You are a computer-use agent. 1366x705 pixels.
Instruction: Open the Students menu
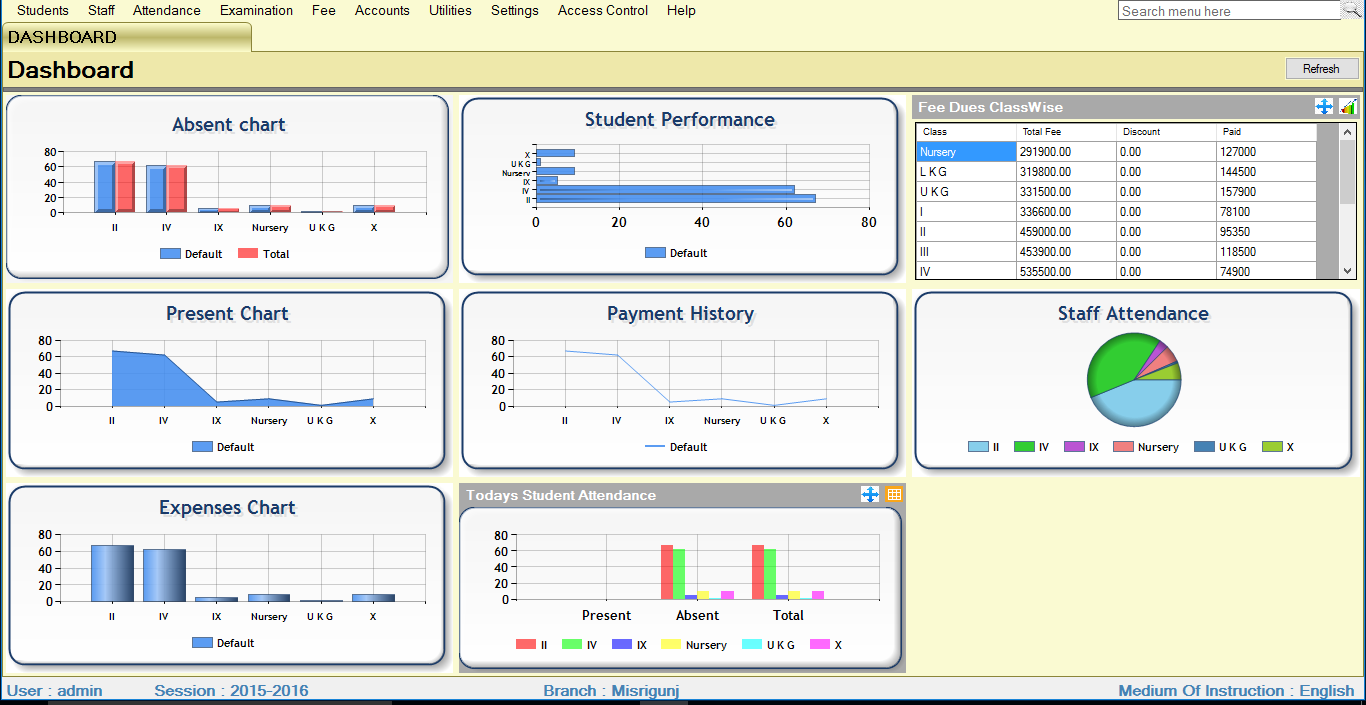43,11
